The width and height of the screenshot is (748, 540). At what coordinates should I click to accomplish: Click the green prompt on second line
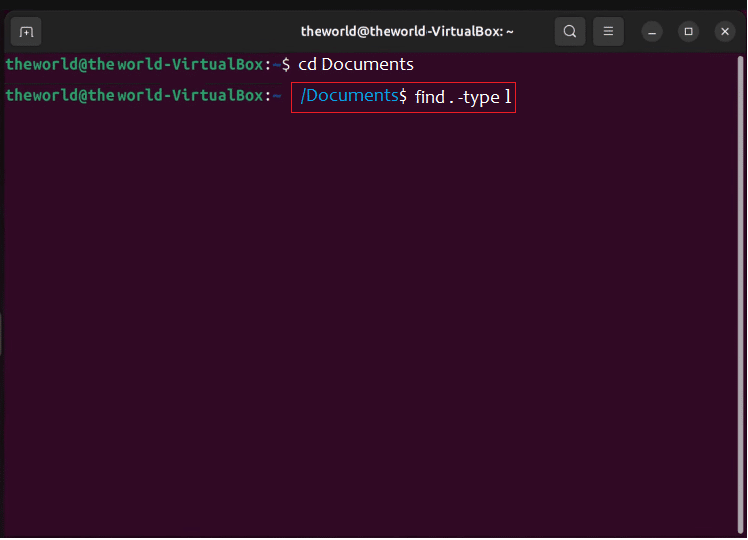[x=134, y=96]
